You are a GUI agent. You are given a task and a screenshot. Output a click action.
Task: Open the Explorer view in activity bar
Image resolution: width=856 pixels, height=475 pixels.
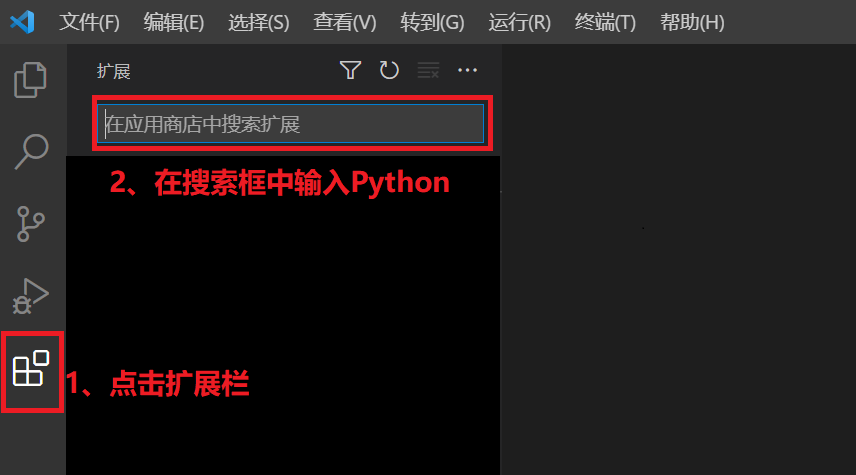tap(31, 80)
